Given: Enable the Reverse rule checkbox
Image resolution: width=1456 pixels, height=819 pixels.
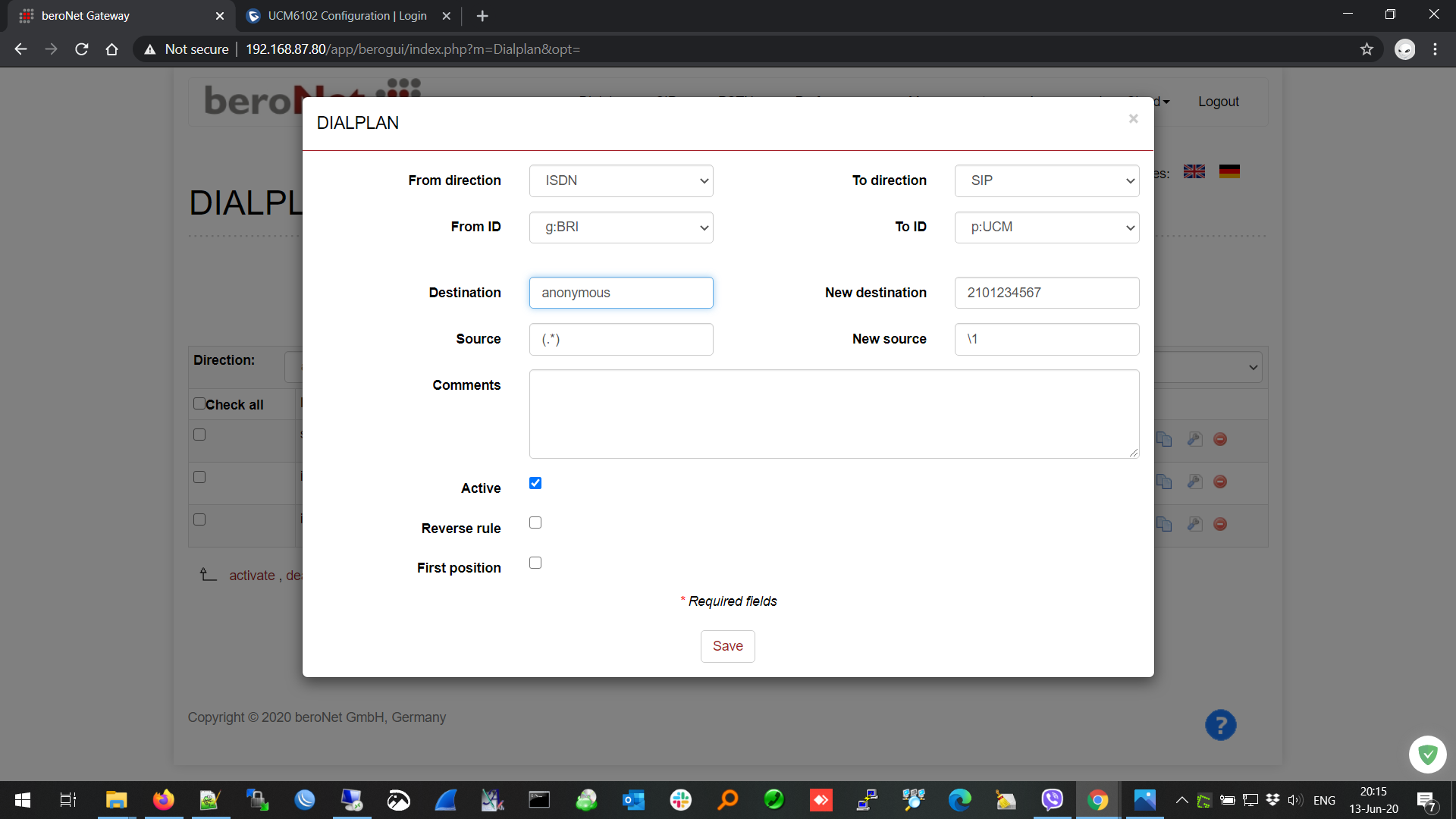Looking at the screenshot, I should [535, 522].
